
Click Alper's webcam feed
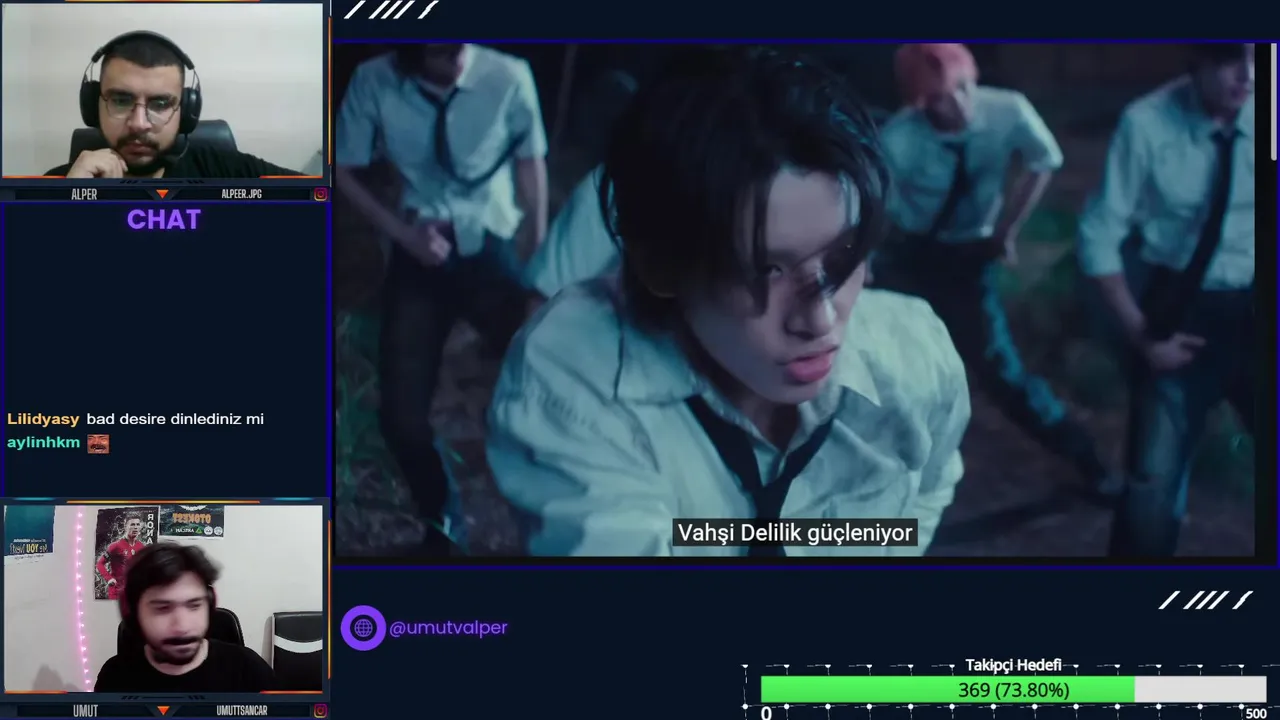click(162, 90)
